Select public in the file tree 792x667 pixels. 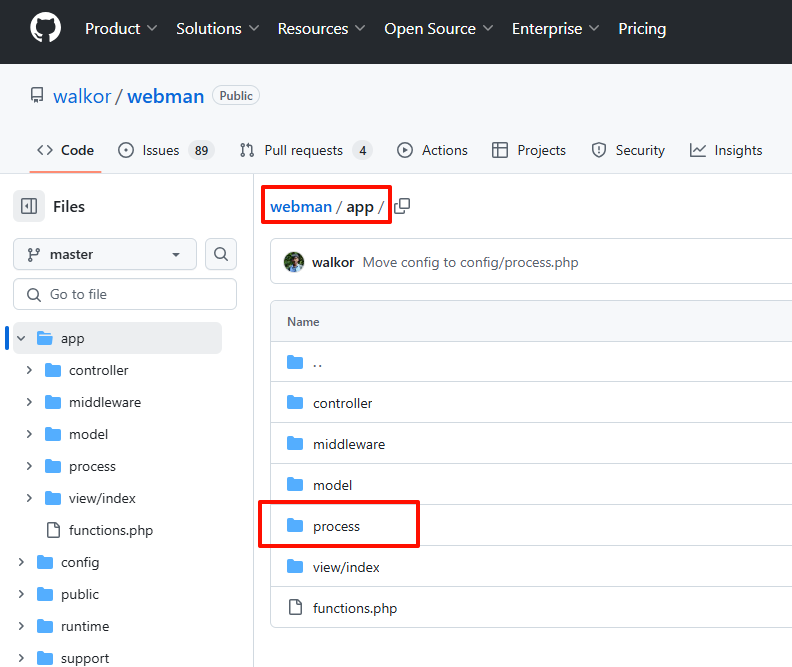pyautogui.click(x=80, y=594)
